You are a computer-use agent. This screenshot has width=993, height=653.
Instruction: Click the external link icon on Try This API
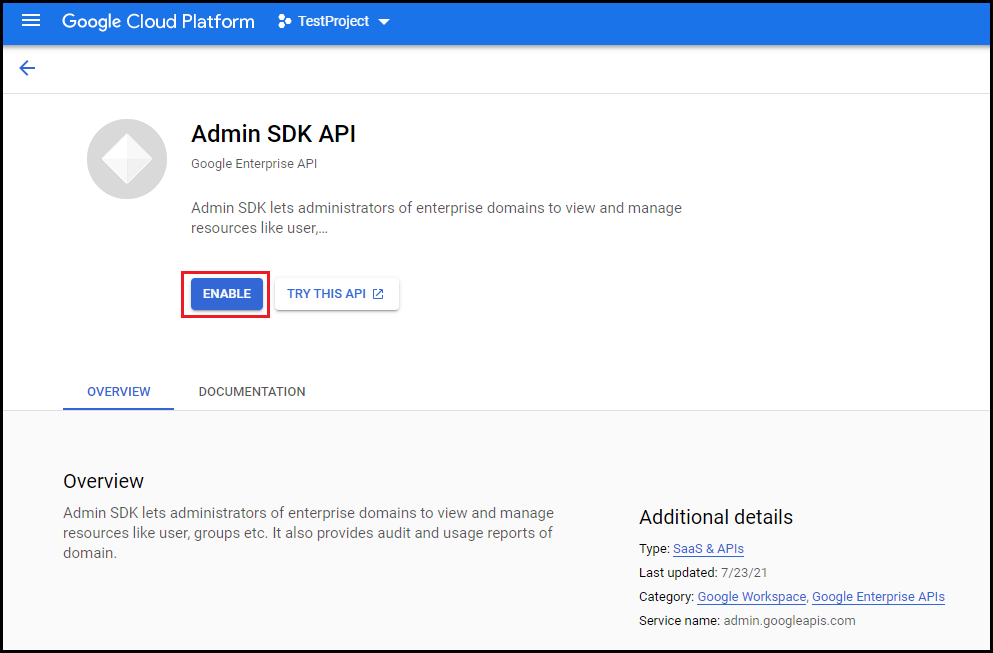(x=378, y=294)
